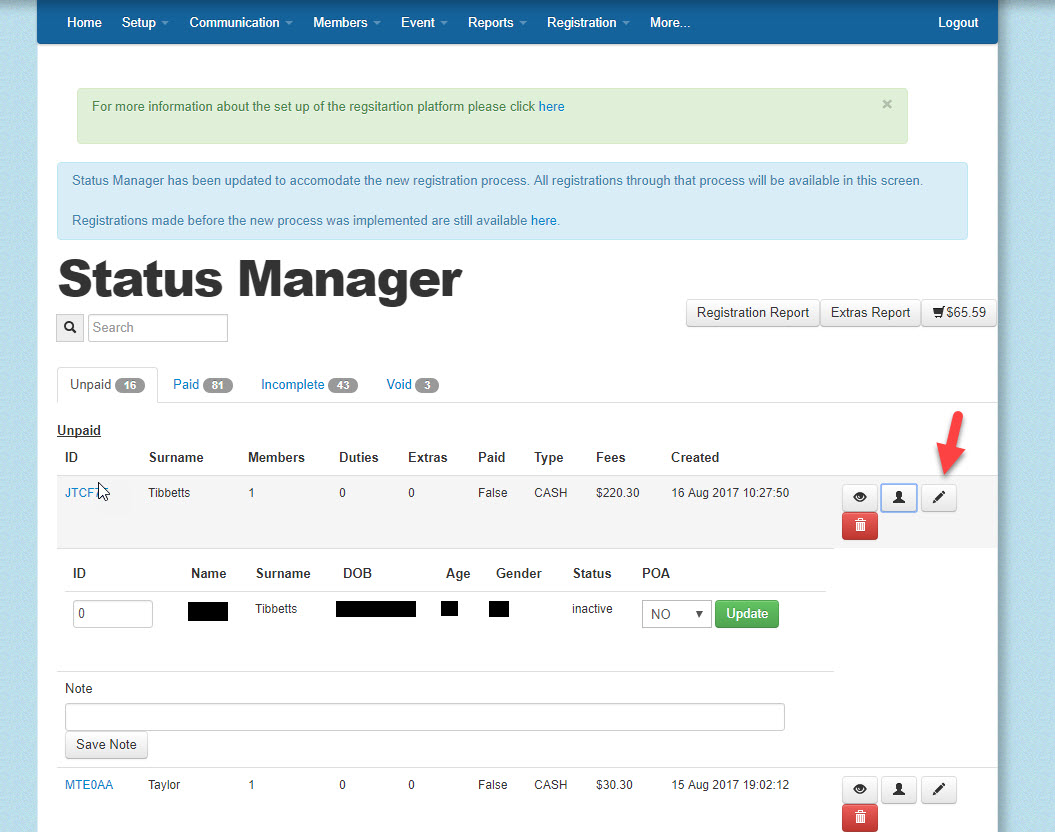This screenshot has width=1055, height=832.
Task: Click into the Note text field
Action: [x=425, y=717]
